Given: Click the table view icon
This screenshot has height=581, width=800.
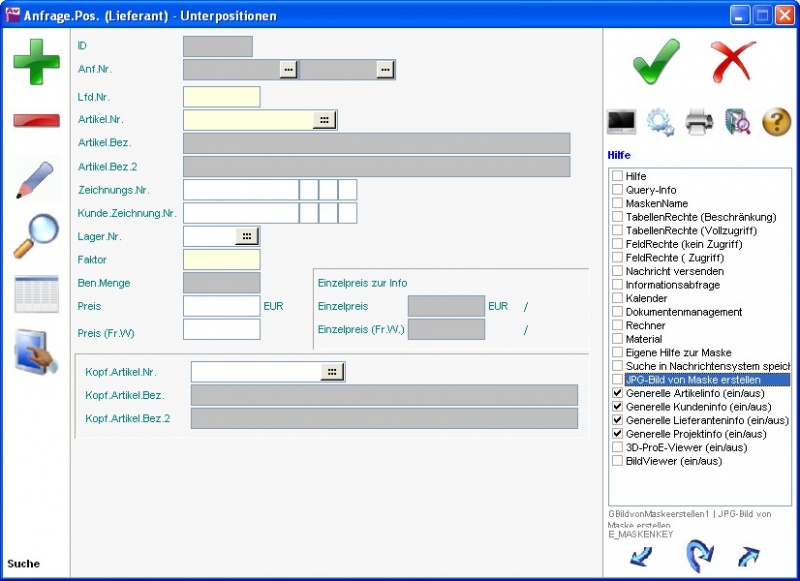Looking at the screenshot, I should [x=36, y=294].
